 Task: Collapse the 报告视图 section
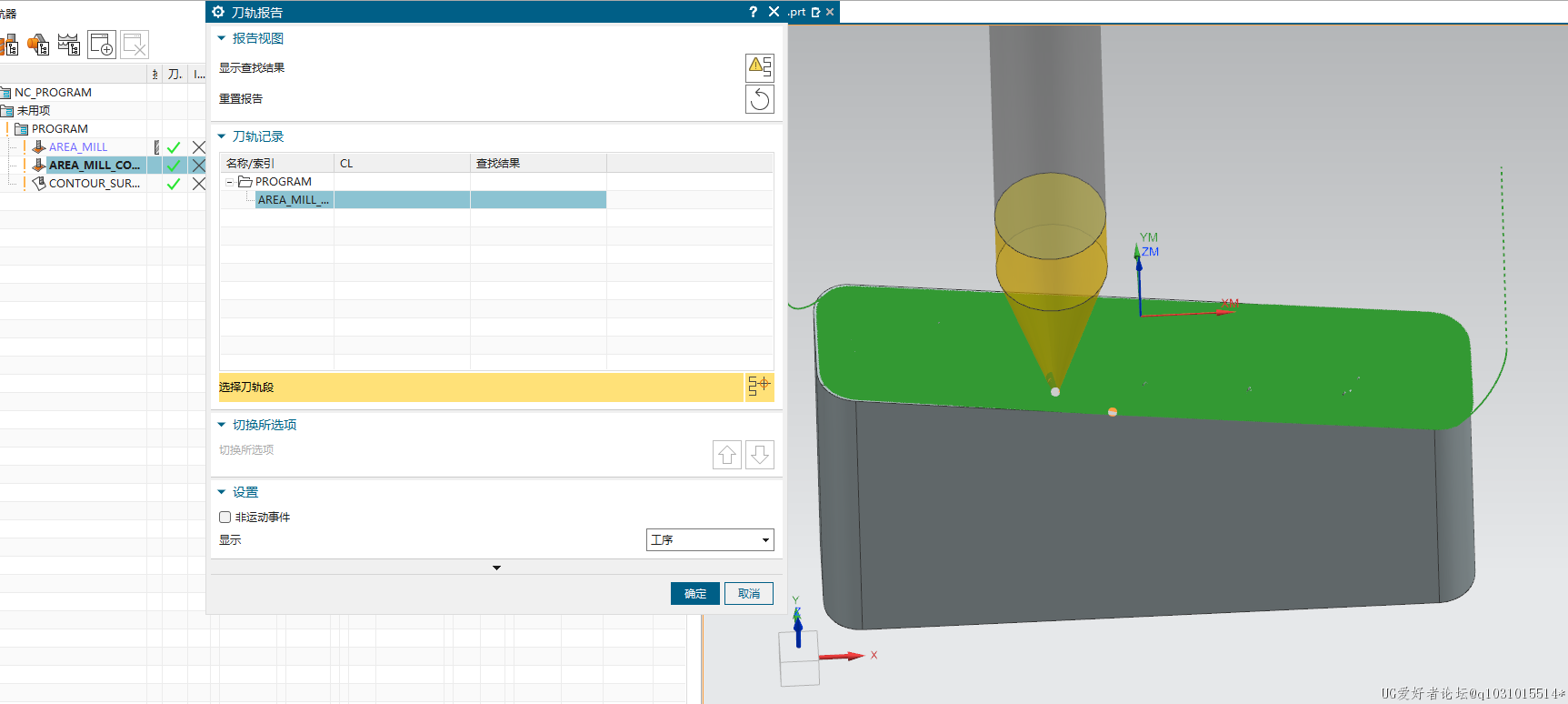coord(221,38)
